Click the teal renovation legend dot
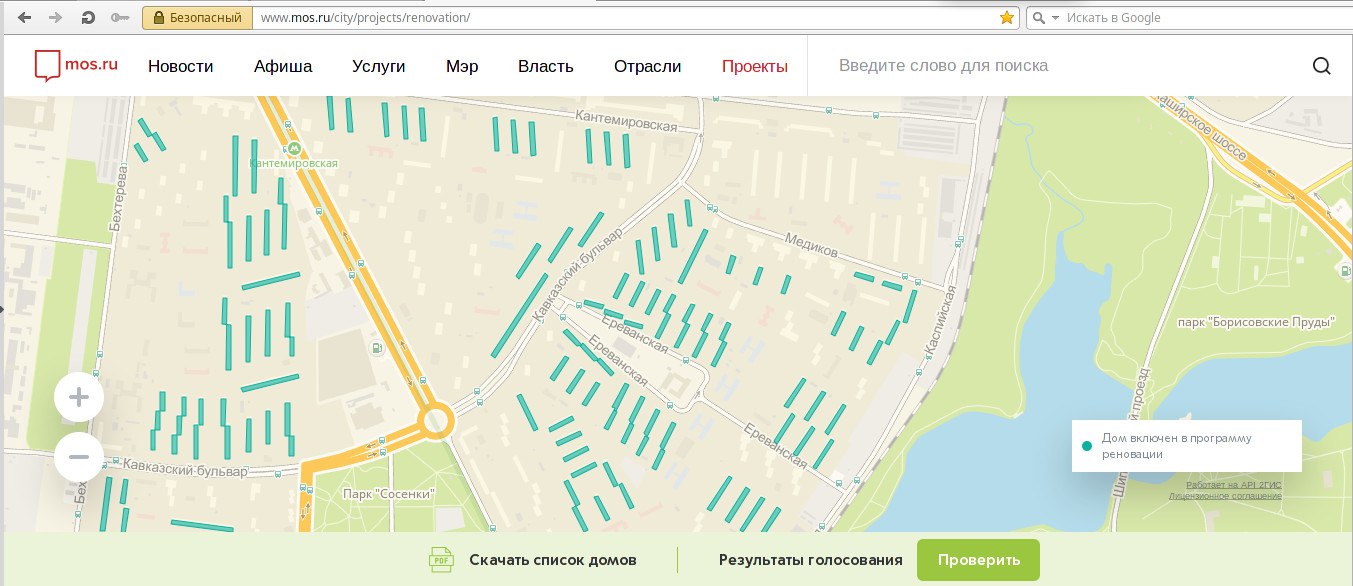The height and width of the screenshot is (586, 1353). [x=1087, y=446]
